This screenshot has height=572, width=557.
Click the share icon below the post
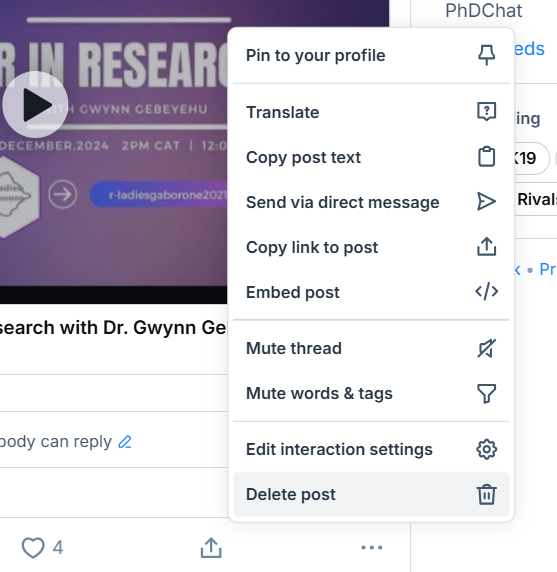tap(211, 548)
